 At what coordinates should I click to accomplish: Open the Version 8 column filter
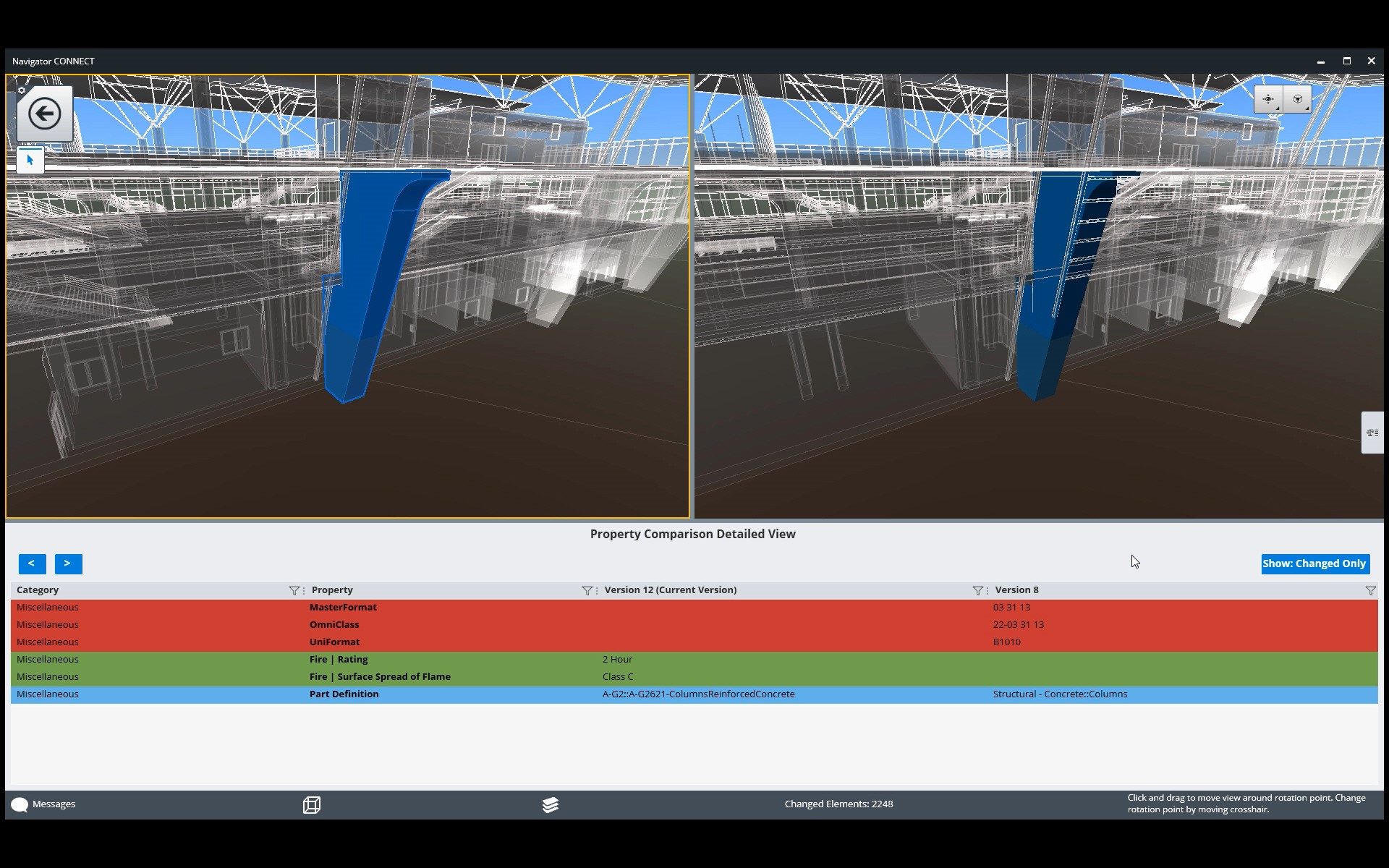[1369, 590]
